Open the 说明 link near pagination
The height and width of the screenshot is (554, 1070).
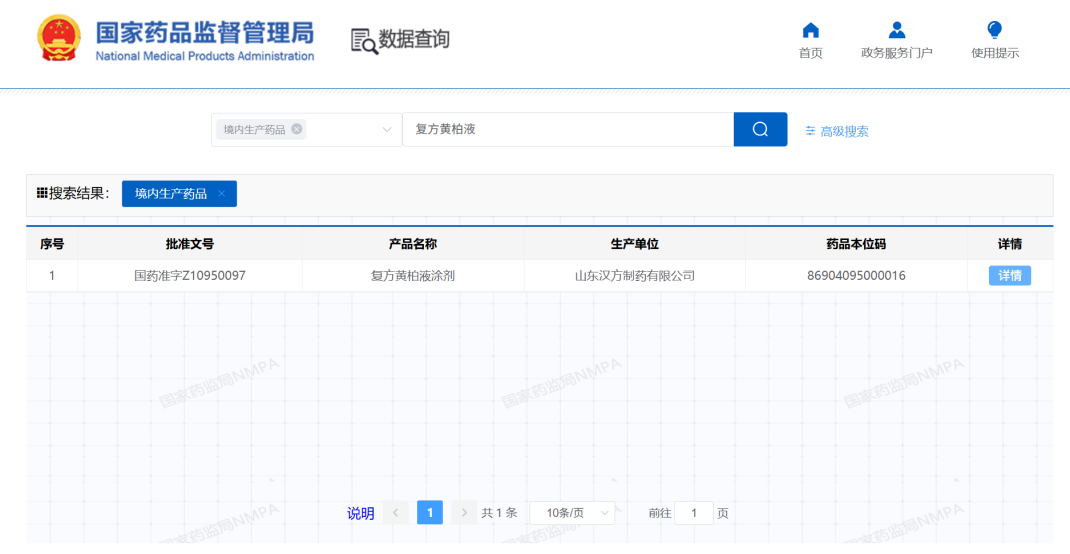point(360,513)
